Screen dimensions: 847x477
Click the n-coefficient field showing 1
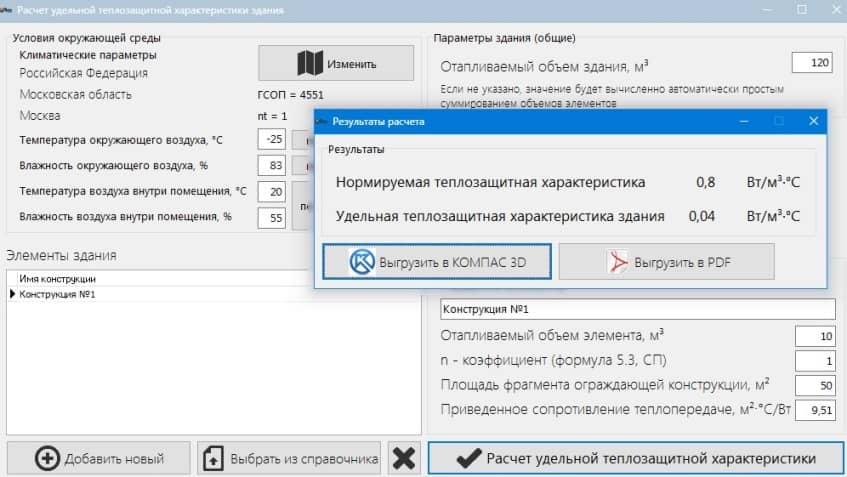point(814,361)
